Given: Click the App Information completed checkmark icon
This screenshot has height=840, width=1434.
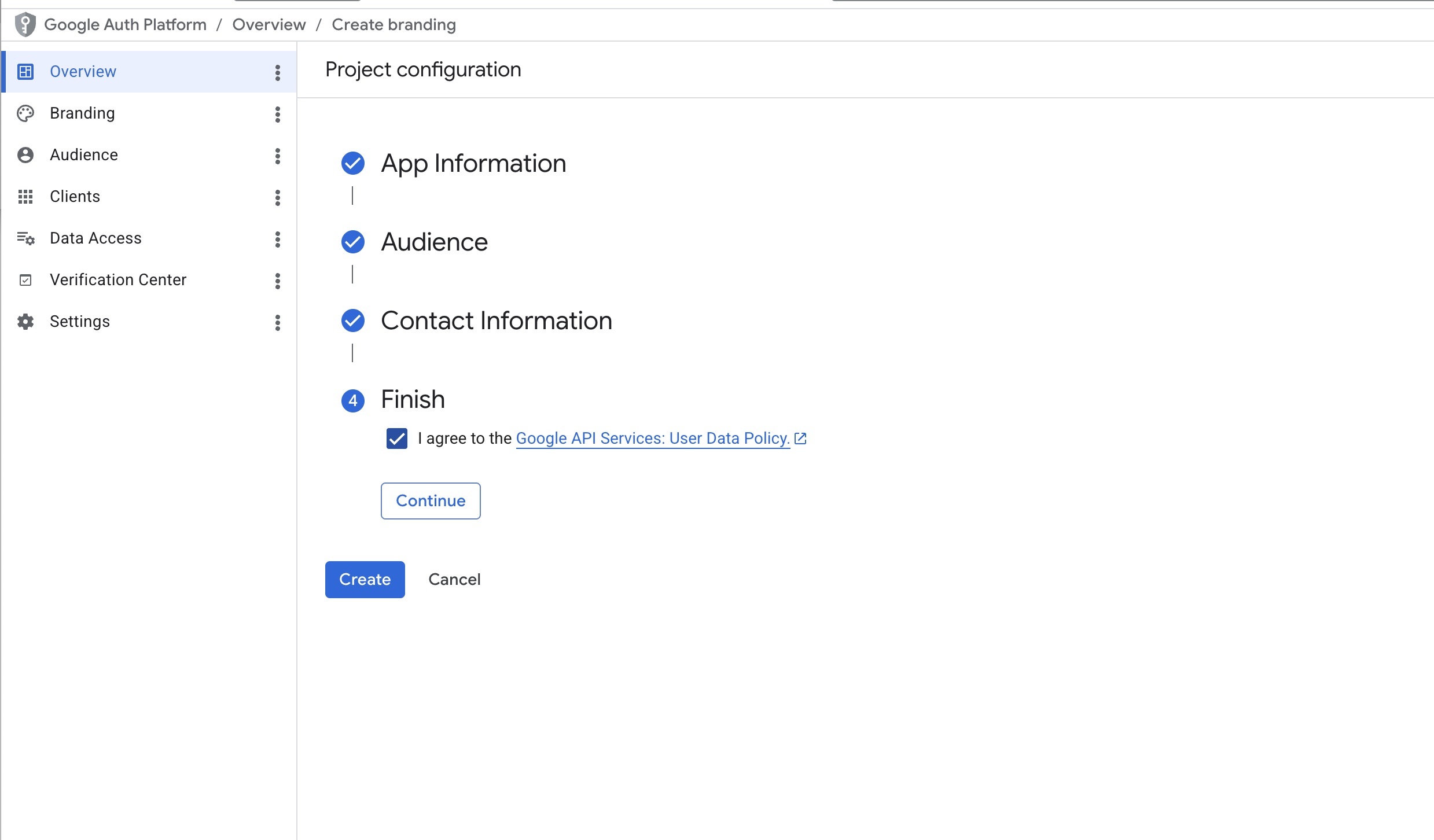Looking at the screenshot, I should (353, 163).
